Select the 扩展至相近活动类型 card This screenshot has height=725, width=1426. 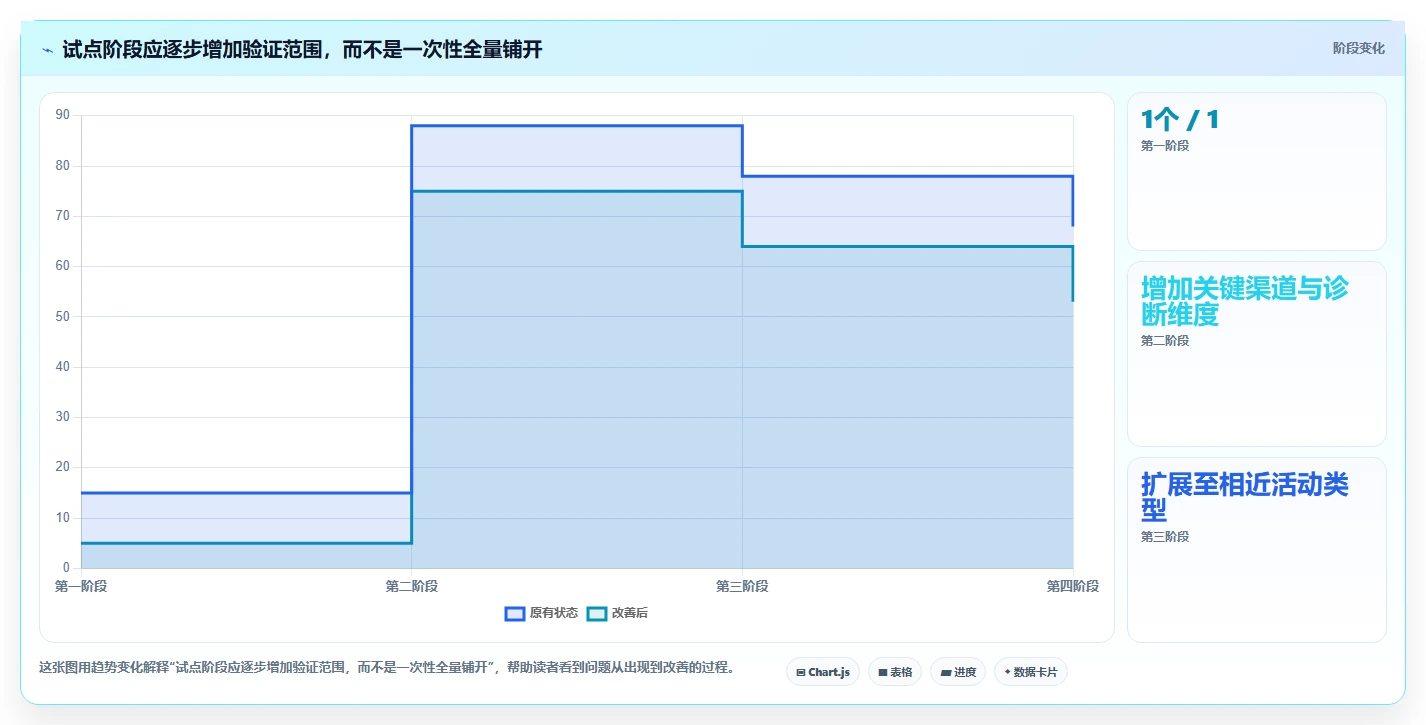pyautogui.click(x=1257, y=550)
